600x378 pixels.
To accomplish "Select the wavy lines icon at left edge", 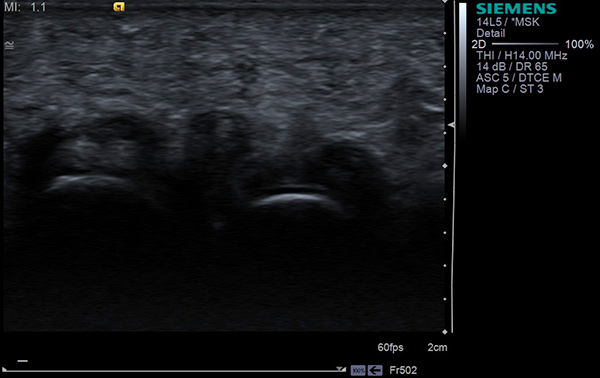I will tap(9, 46).
